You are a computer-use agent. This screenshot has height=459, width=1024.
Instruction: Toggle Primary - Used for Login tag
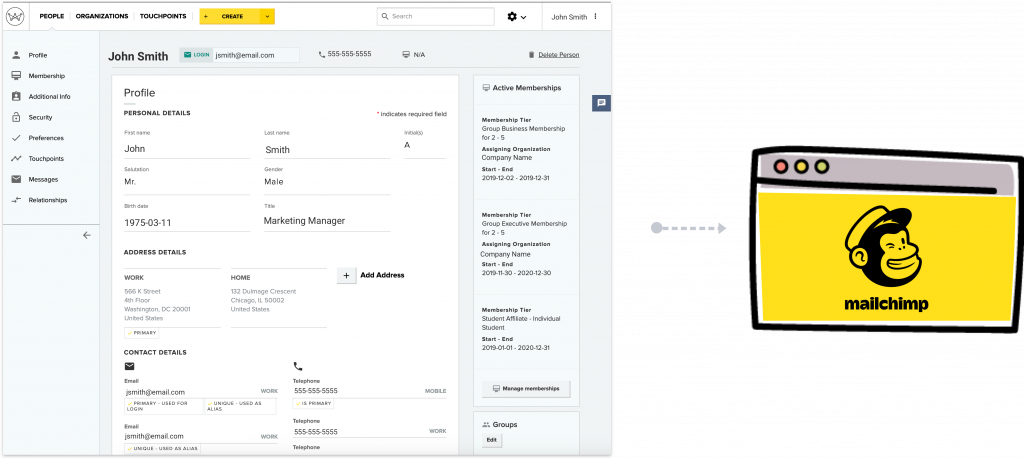163,406
